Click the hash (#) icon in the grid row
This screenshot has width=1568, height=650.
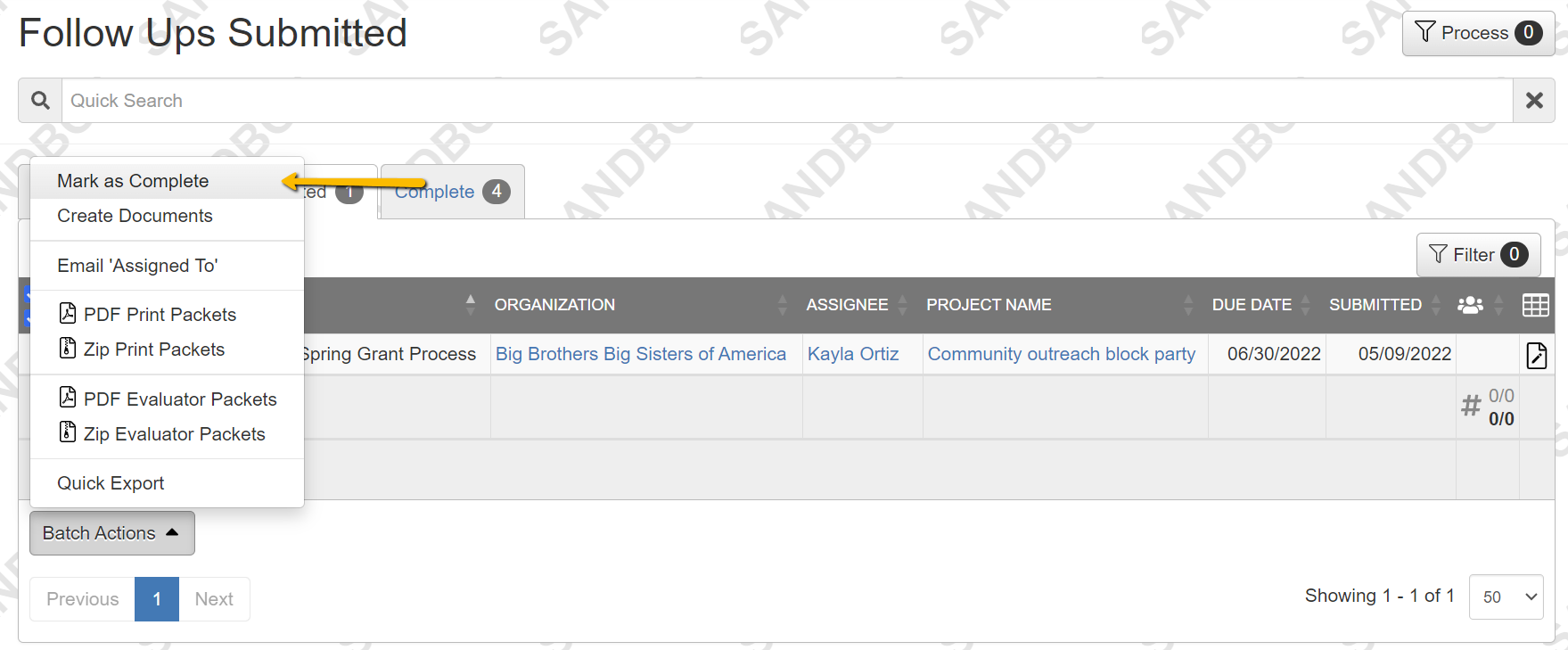[x=1472, y=405]
